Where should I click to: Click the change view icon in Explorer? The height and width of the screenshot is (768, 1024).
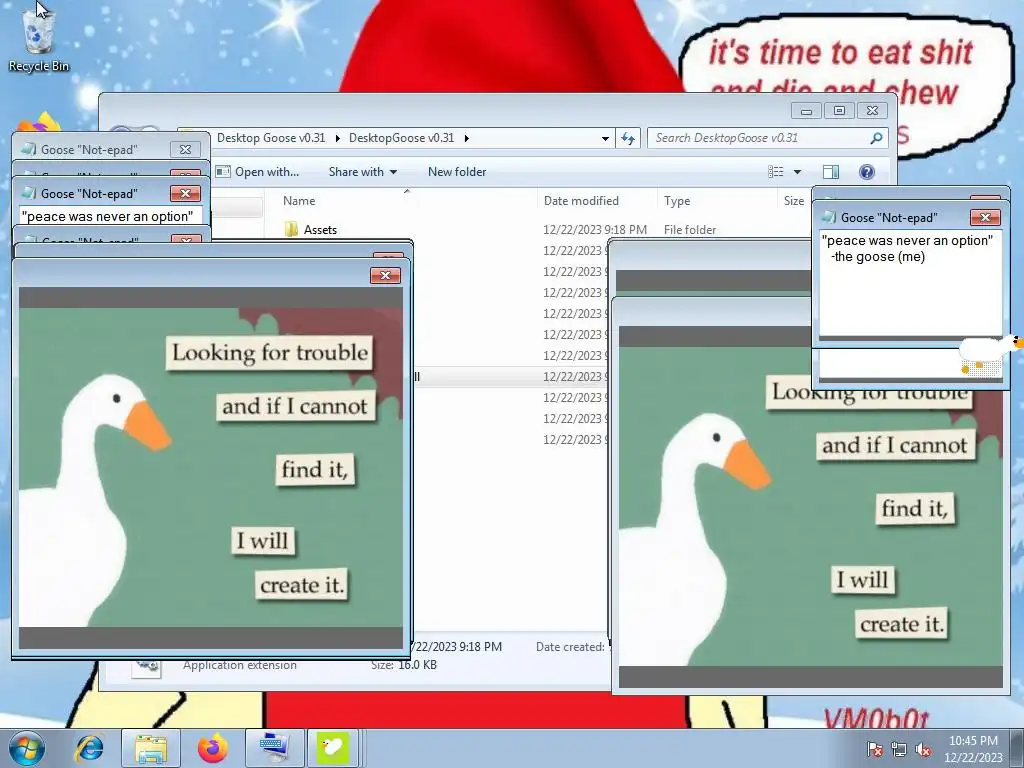coord(776,172)
